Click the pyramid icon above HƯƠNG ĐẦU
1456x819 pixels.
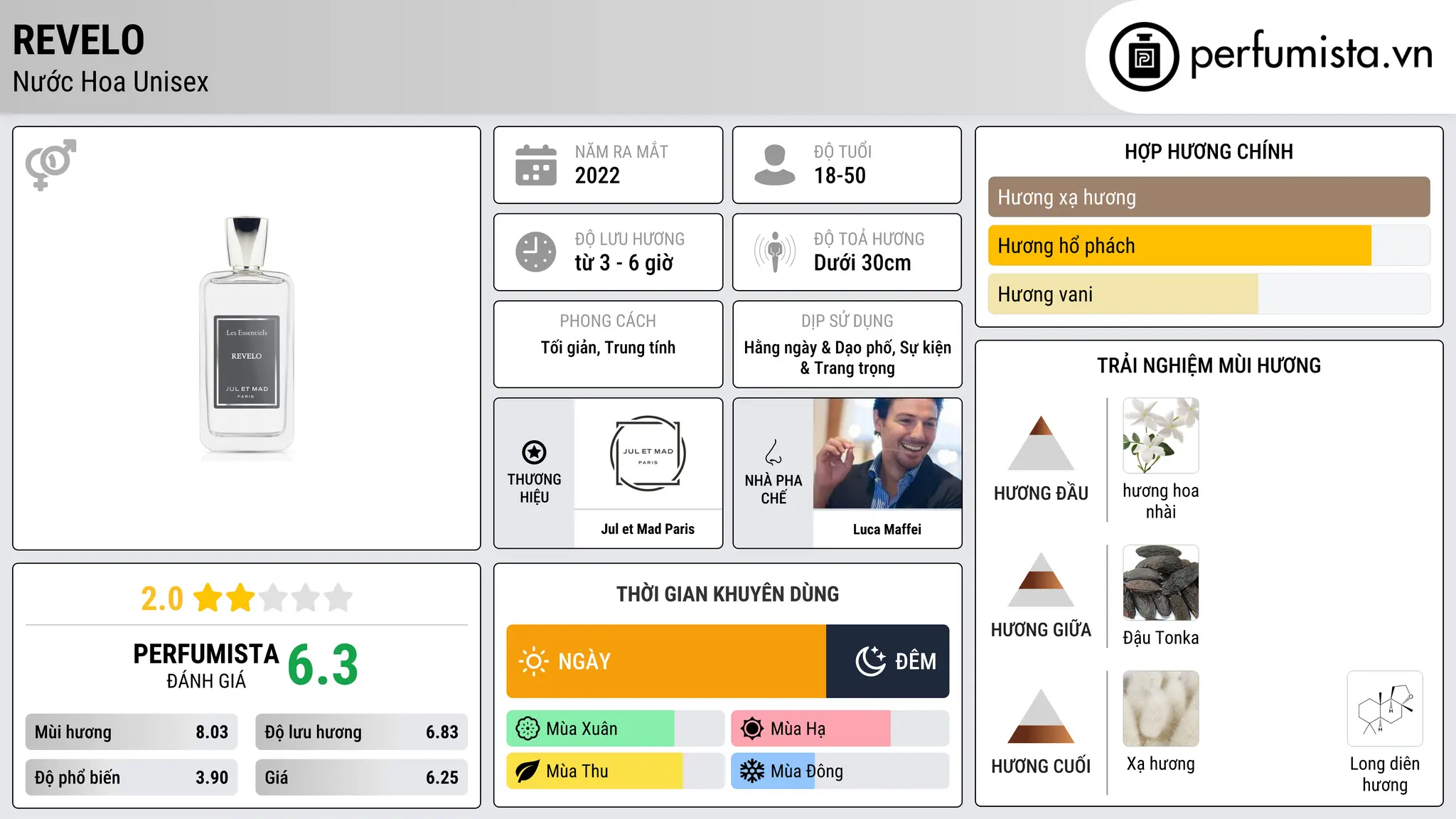tap(1042, 443)
